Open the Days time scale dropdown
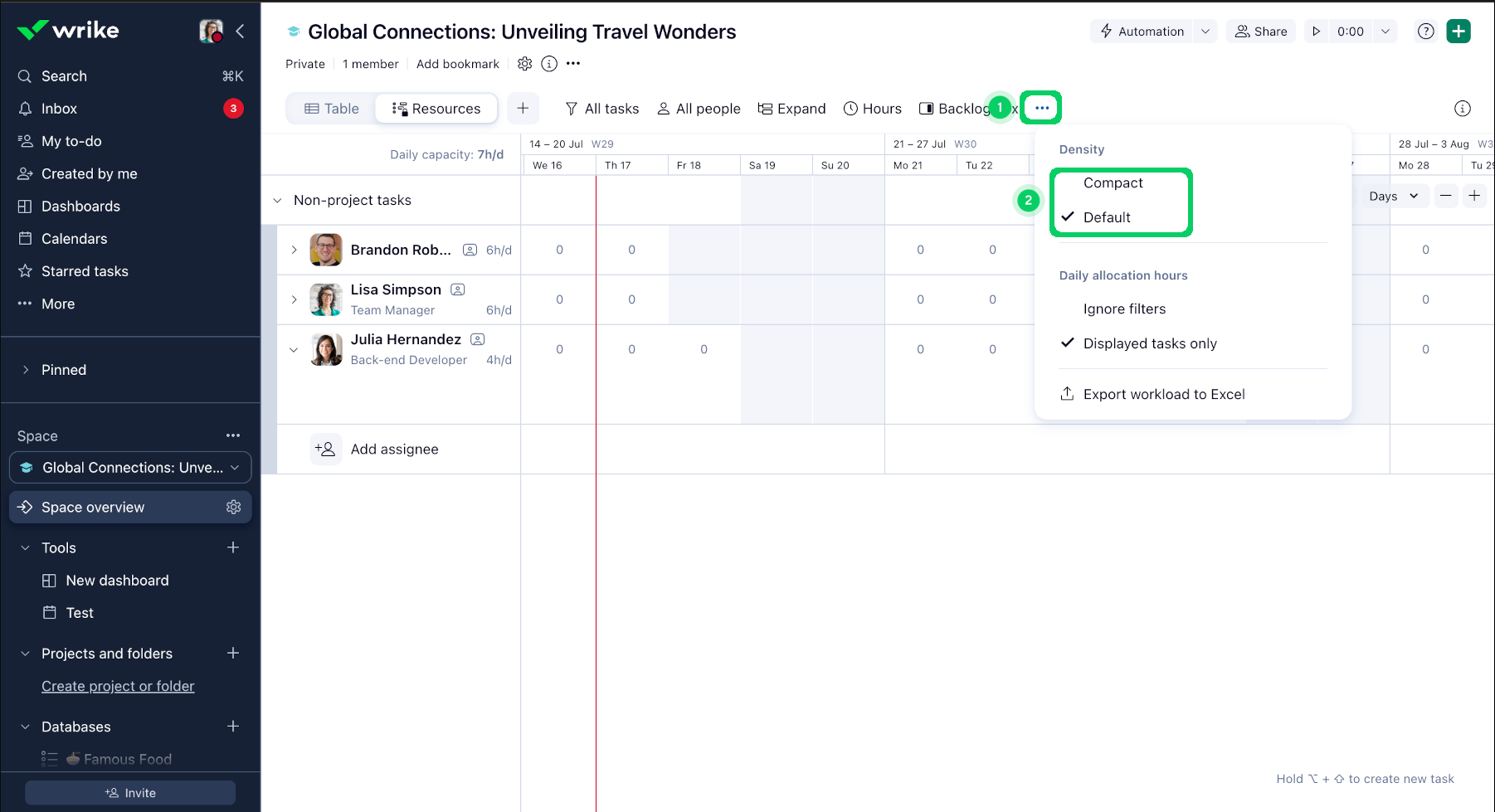 [x=1393, y=196]
